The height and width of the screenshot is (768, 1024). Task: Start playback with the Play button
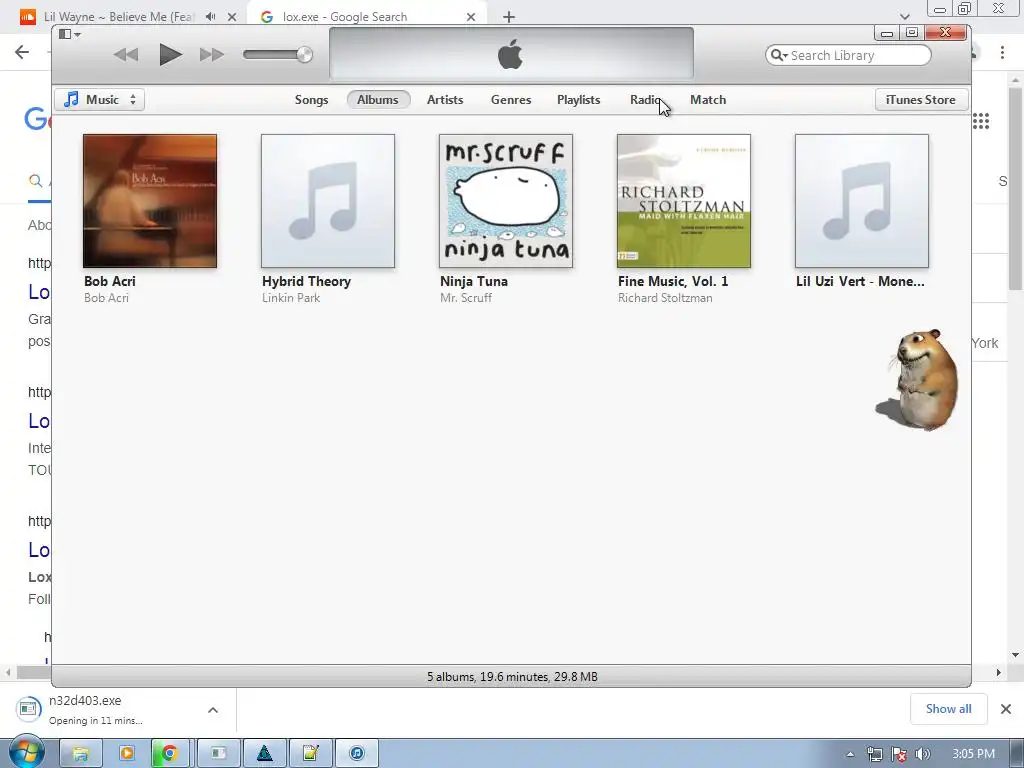[170, 54]
